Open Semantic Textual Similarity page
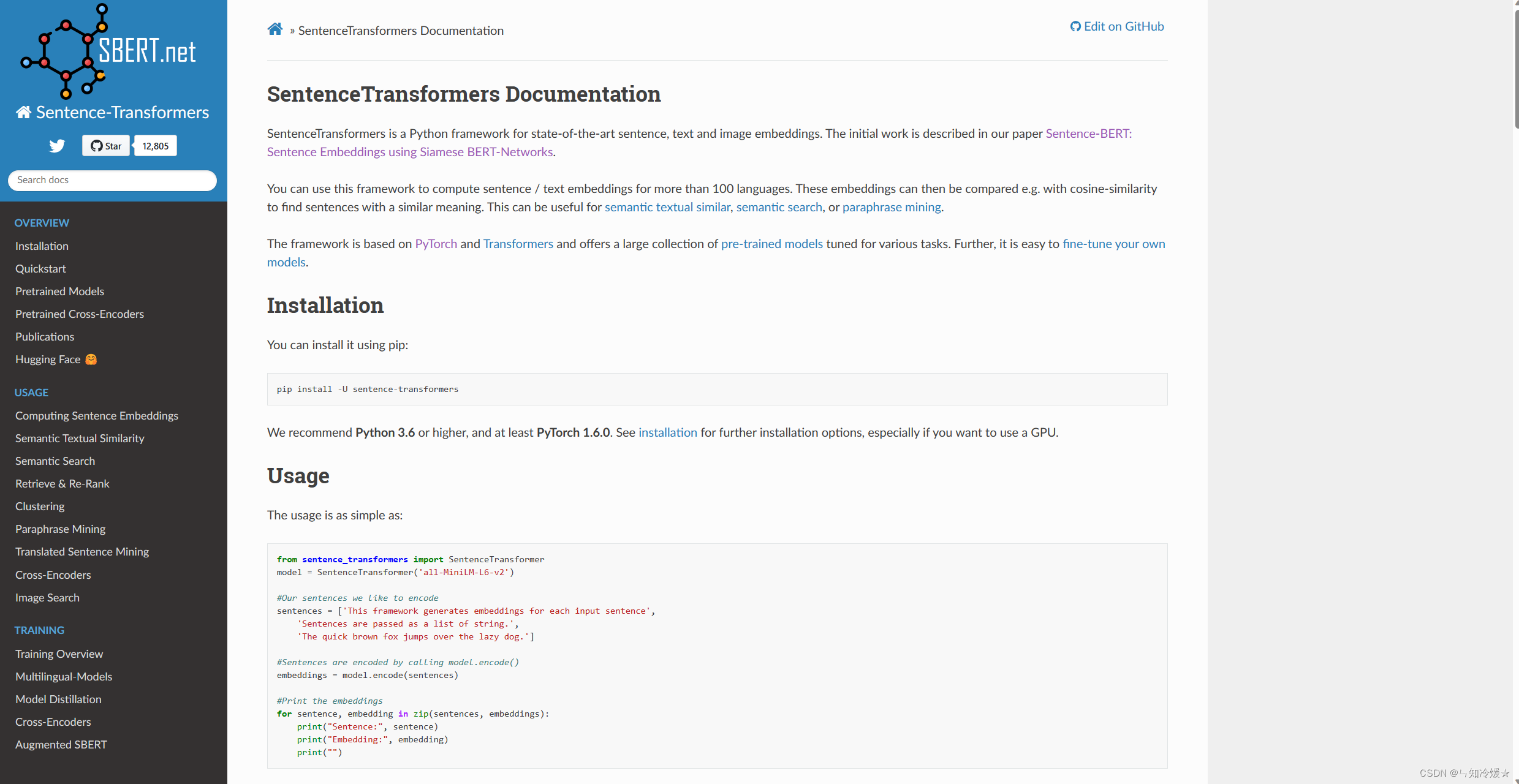This screenshot has width=1519, height=784. 80,438
